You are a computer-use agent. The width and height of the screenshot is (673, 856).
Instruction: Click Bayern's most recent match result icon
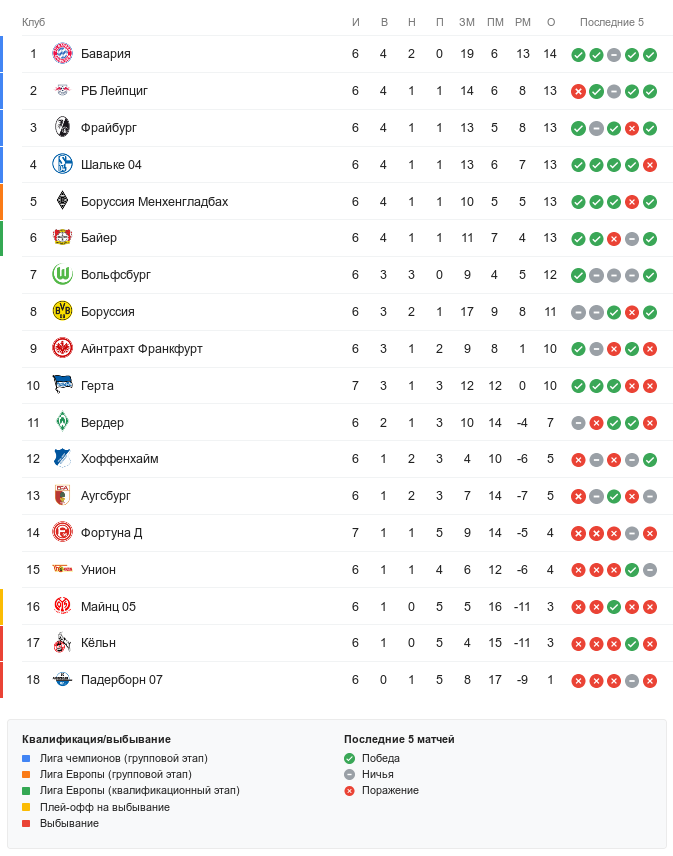point(650,54)
